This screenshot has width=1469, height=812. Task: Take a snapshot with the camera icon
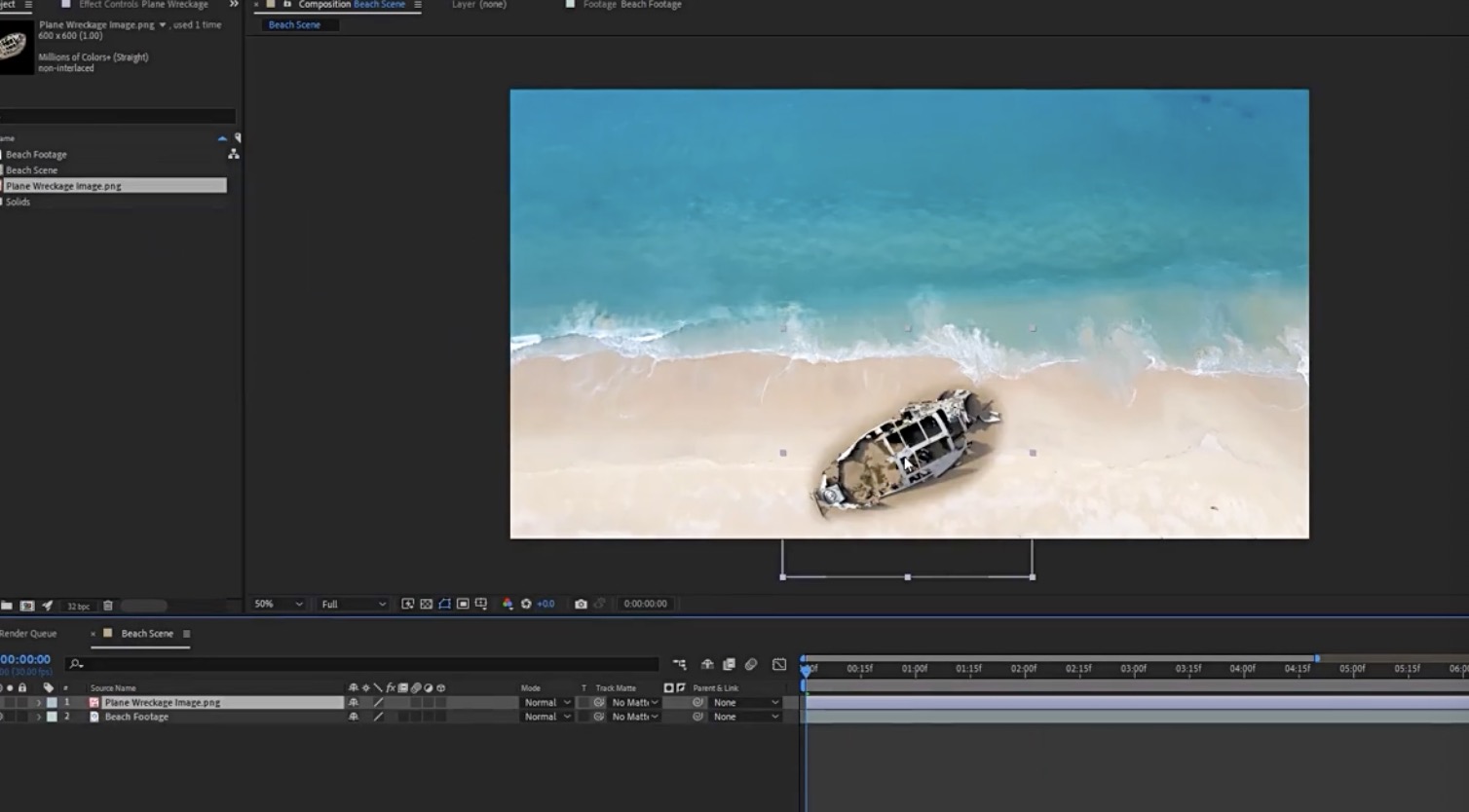click(x=581, y=604)
